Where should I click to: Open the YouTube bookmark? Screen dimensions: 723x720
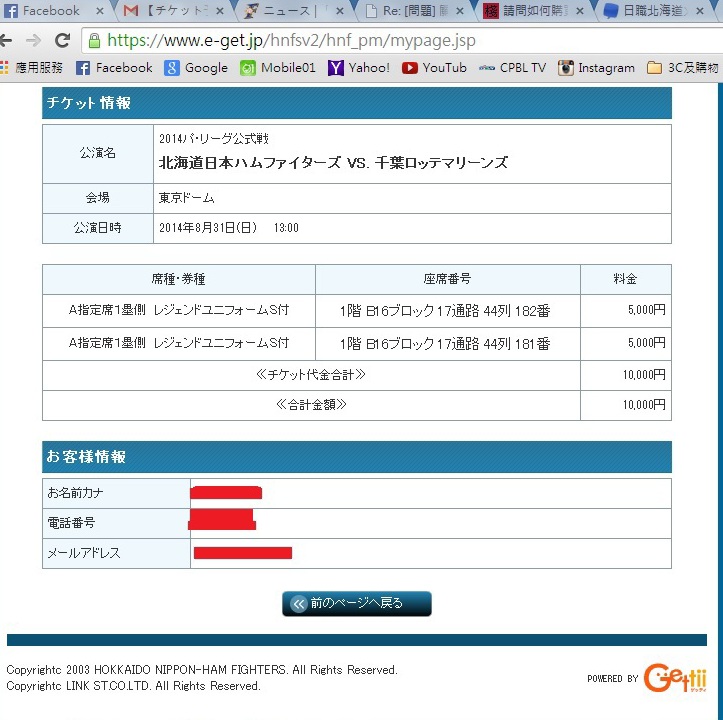(x=434, y=68)
